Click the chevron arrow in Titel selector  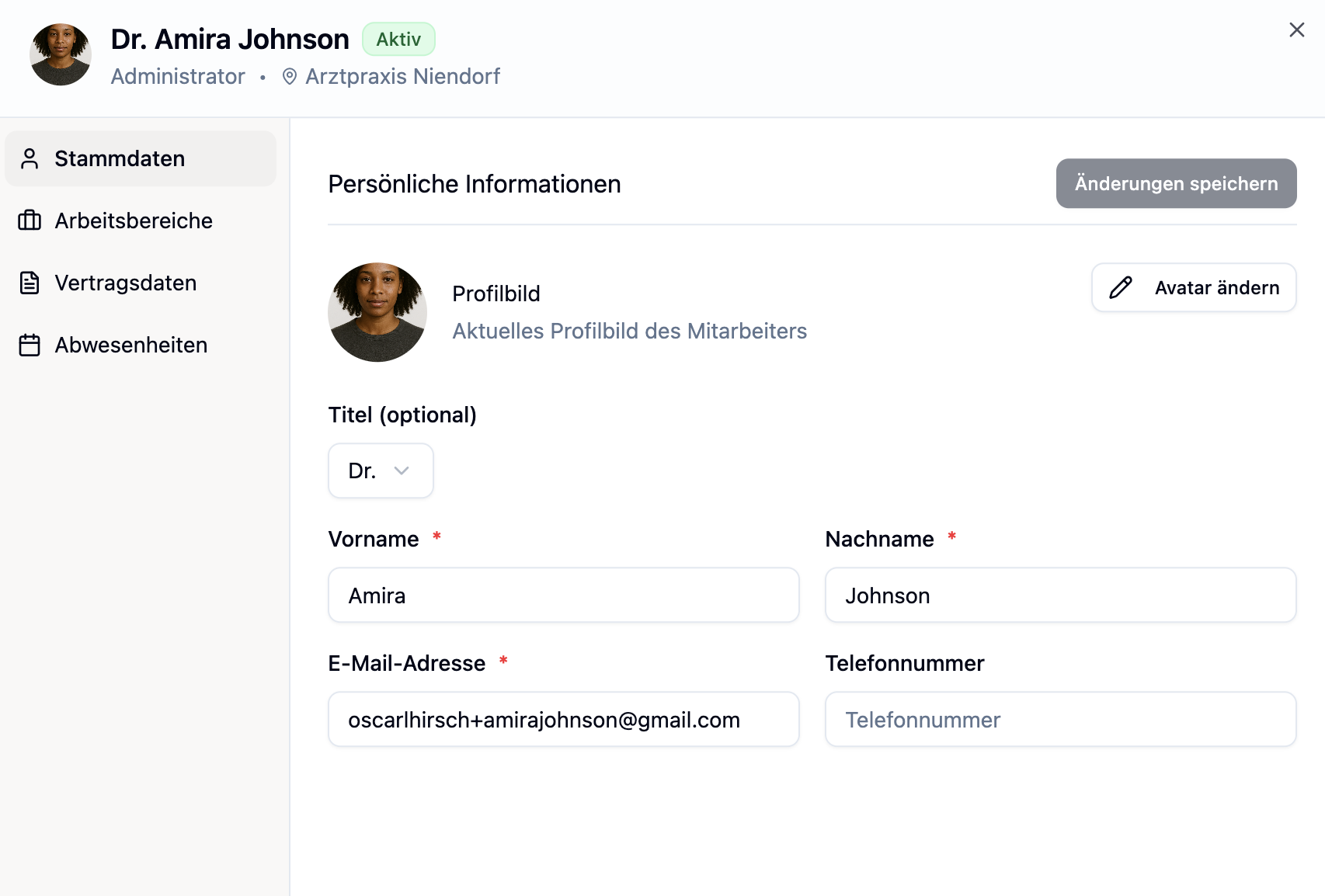(402, 471)
